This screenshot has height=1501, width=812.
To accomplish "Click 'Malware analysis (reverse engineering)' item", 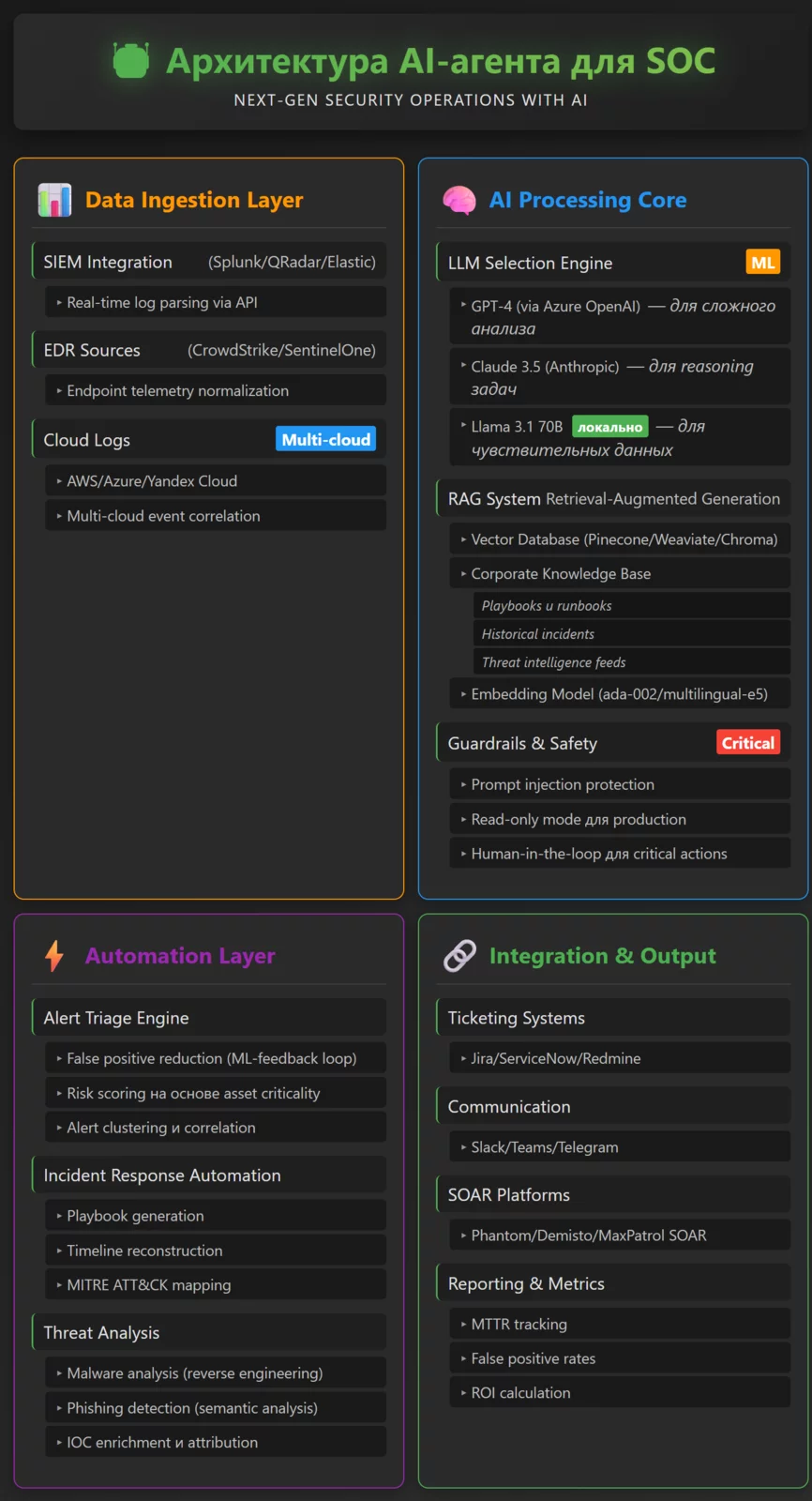I will click(x=216, y=1373).
